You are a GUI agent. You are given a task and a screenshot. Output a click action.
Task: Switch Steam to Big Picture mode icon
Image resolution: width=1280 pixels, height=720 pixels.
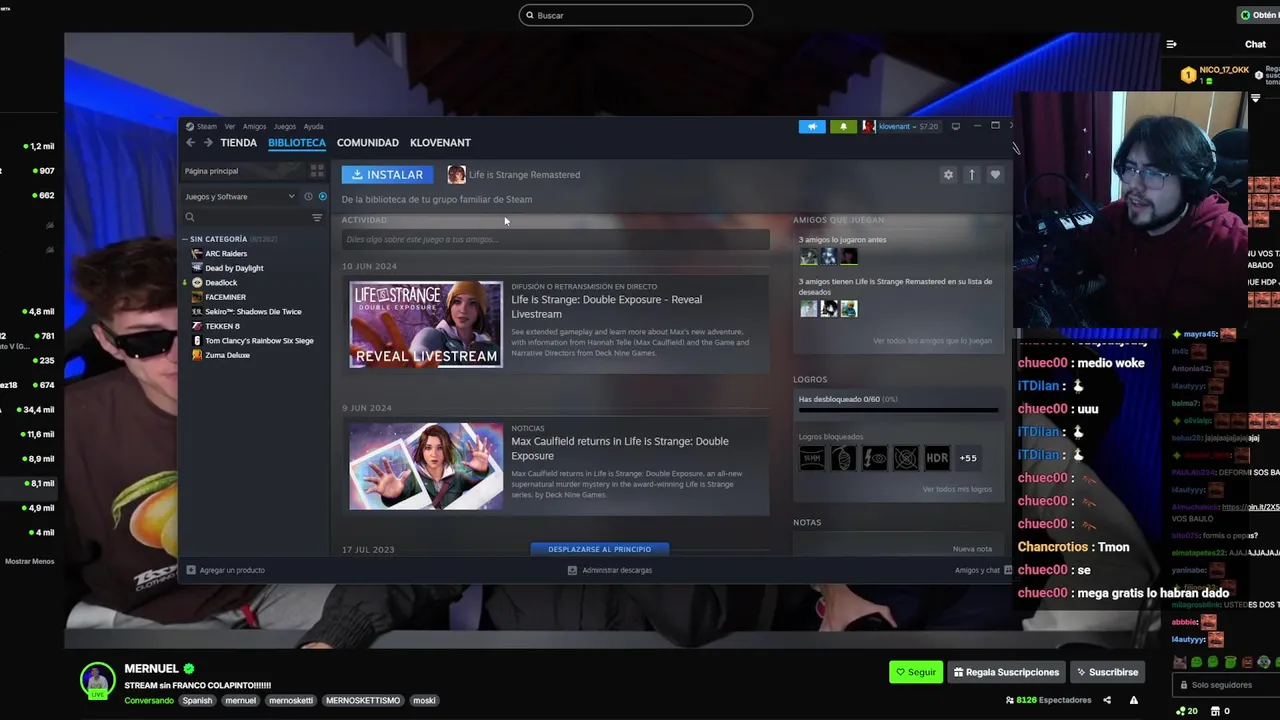pyautogui.click(x=956, y=127)
